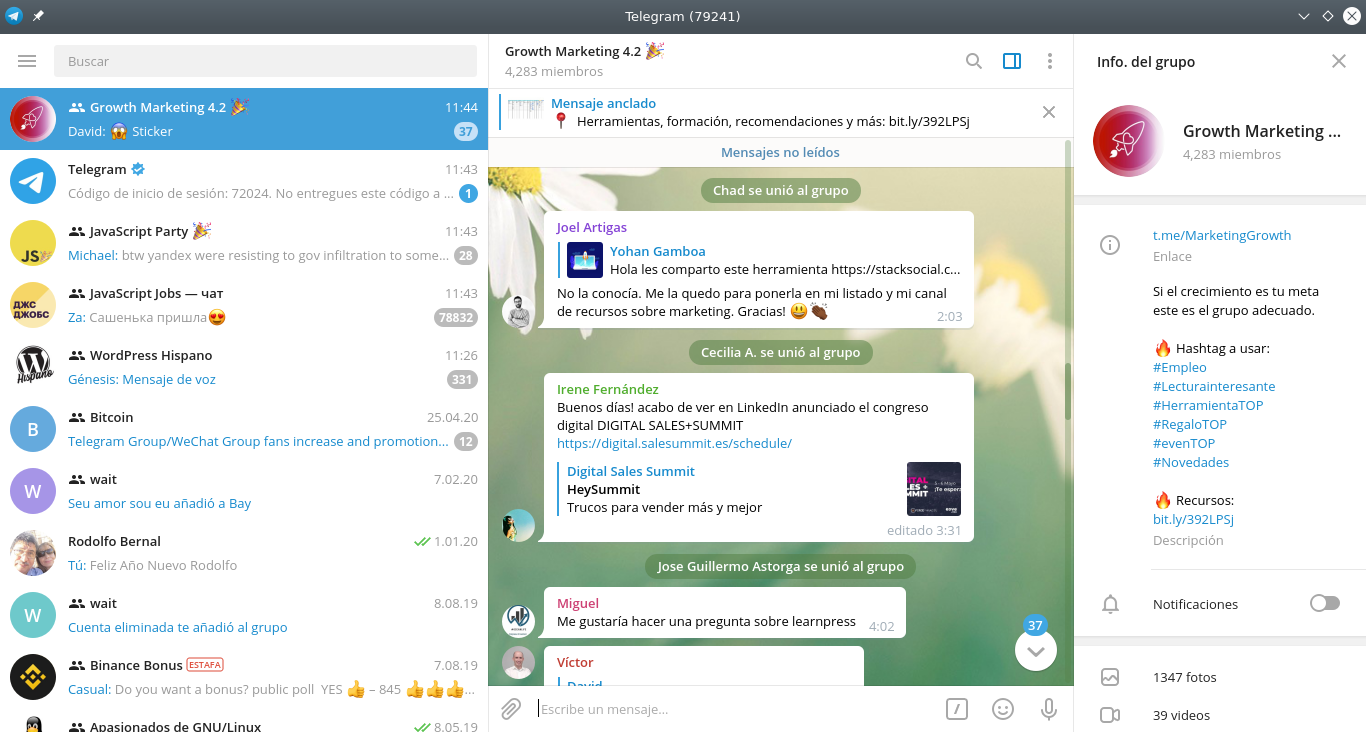Click the Telegram app icon in title bar
The width and height of the screenshot is (1366, 732).
[x=13, y=16]
